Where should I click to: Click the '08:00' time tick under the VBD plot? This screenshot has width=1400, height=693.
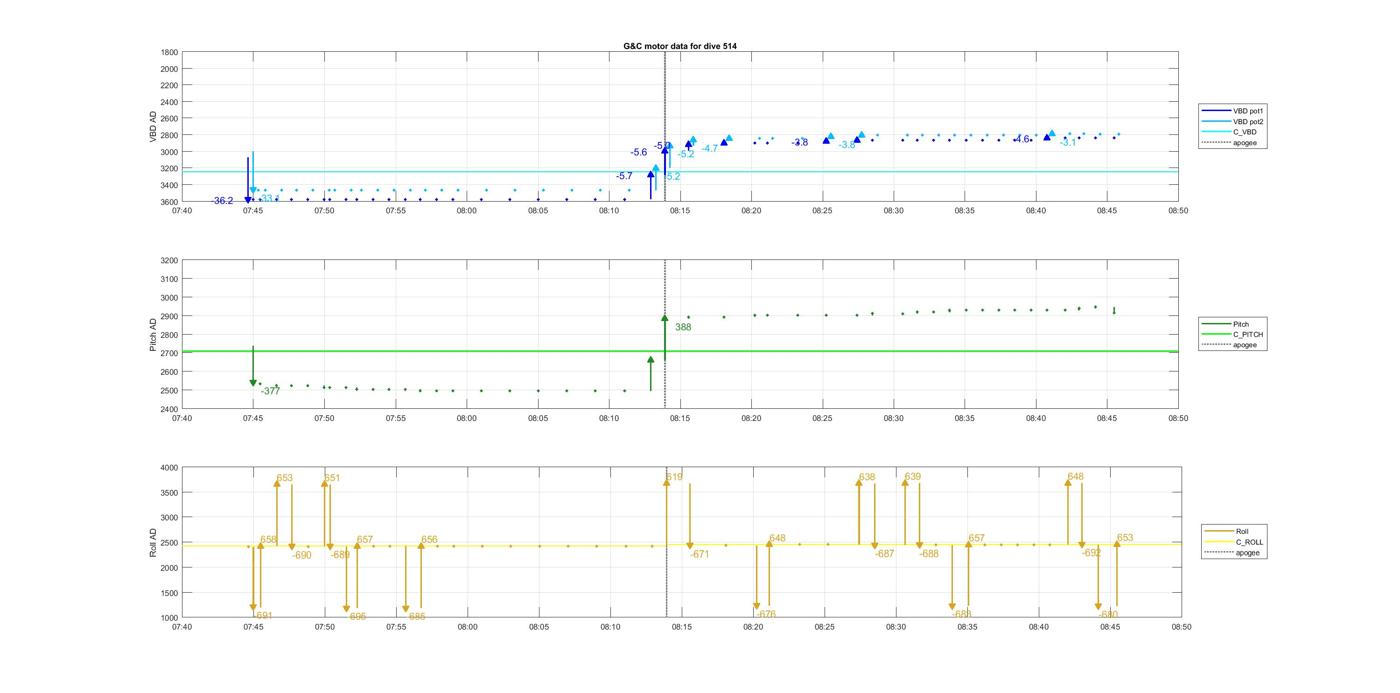pyautogui.click(x=467, y=211)
